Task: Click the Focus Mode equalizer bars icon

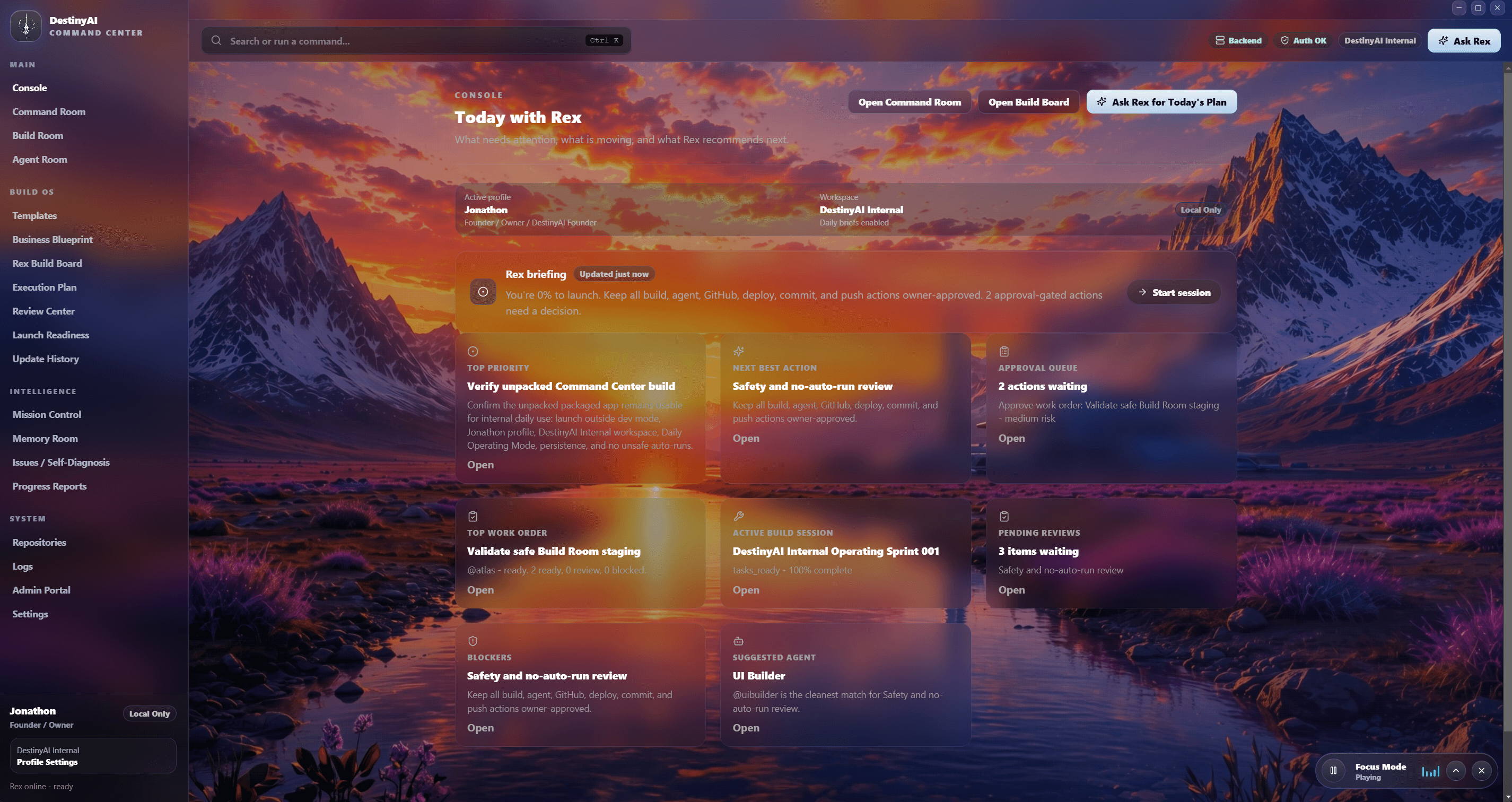Action: pos(1430,771)
